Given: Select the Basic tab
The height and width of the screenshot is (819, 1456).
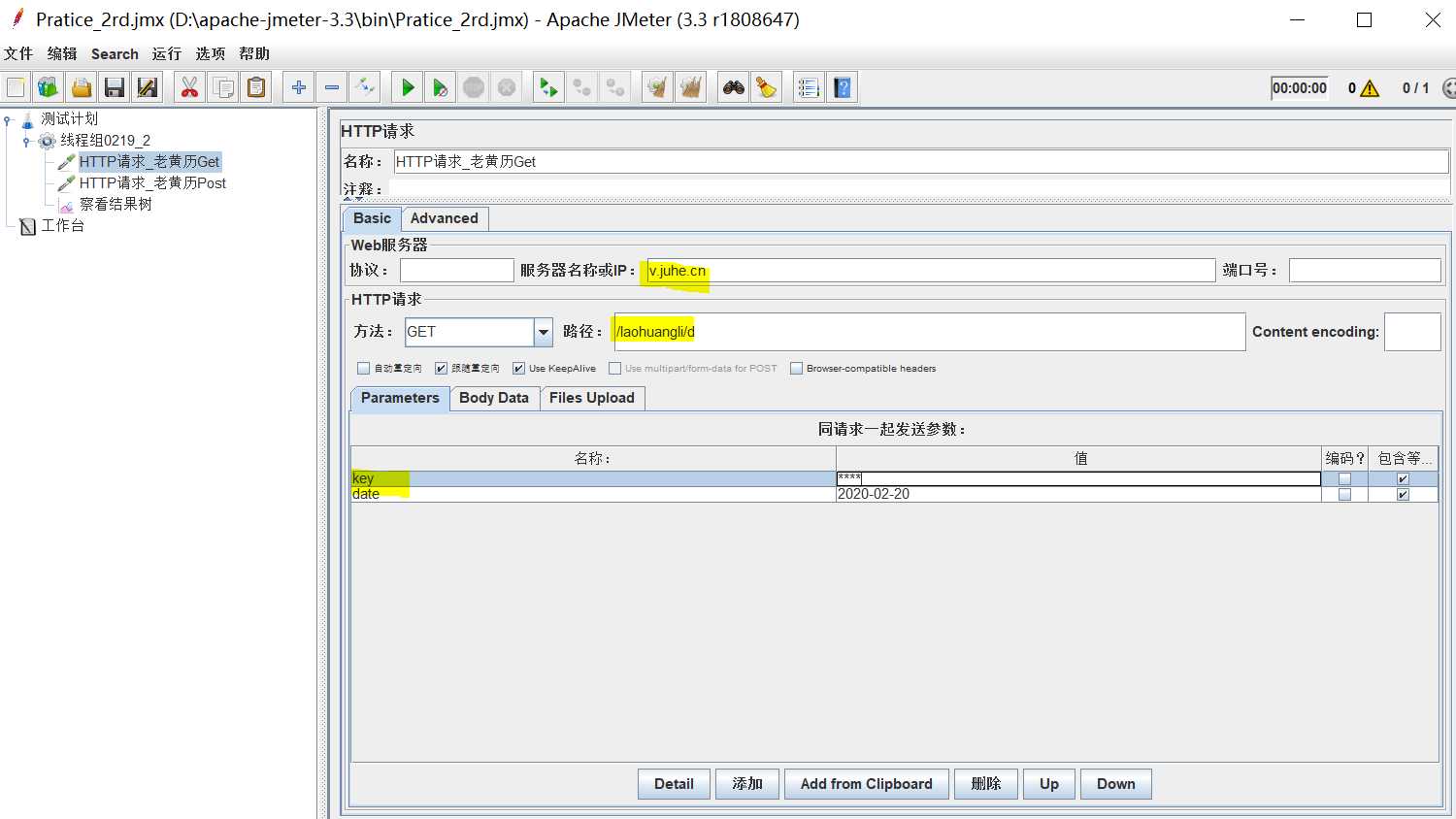Looking at the screenshot, I should point(372,218).
